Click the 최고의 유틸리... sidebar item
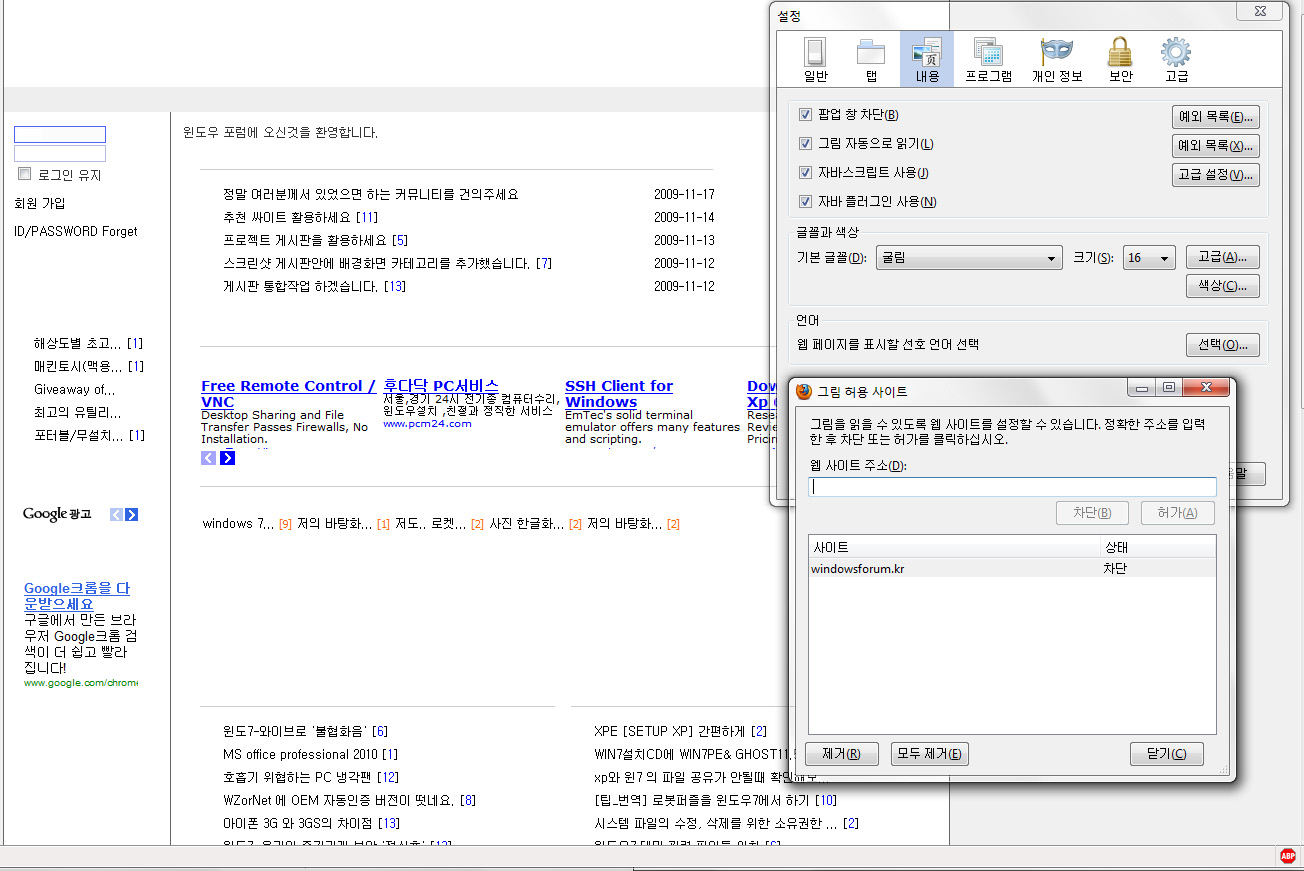 (78, 412)
